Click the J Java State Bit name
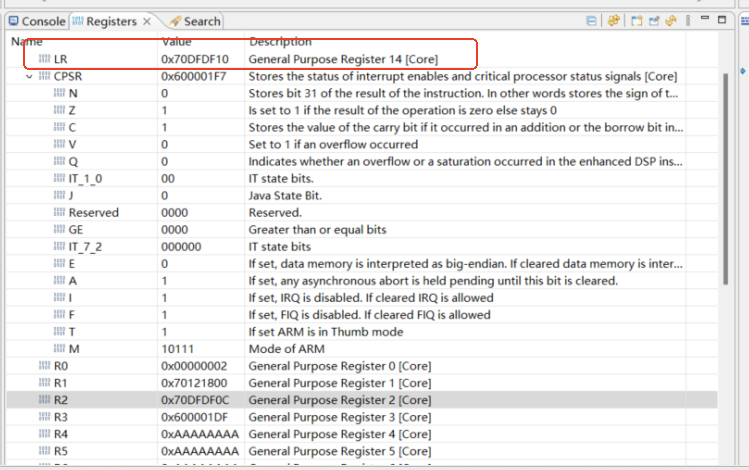The image size is (749, 470). (71, 195)
